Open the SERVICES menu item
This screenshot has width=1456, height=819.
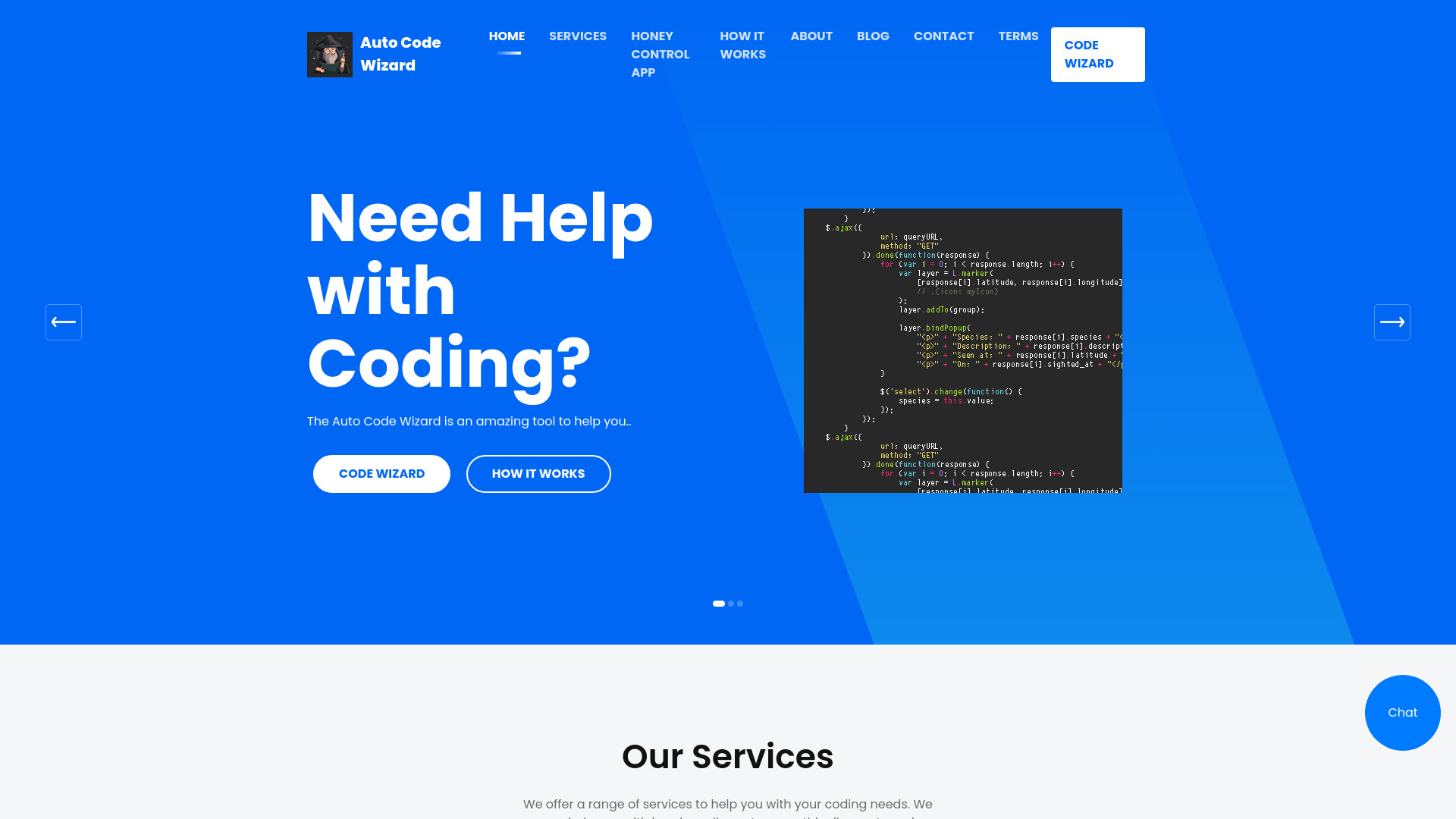coord(578,36)
